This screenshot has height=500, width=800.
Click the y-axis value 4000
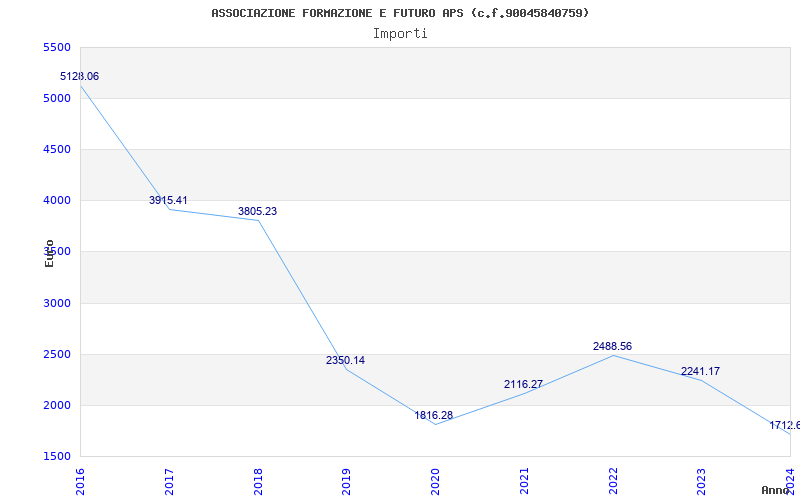click(57, 201)
